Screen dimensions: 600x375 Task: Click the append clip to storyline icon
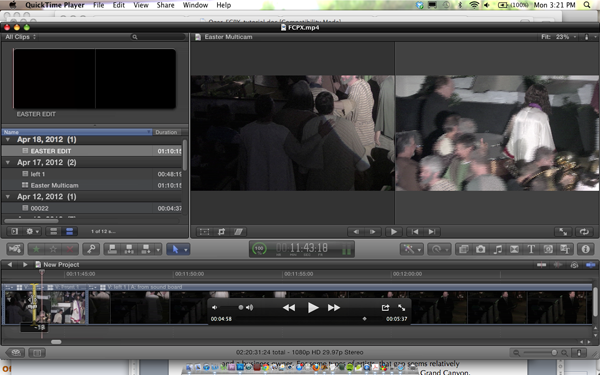(146, 249)
